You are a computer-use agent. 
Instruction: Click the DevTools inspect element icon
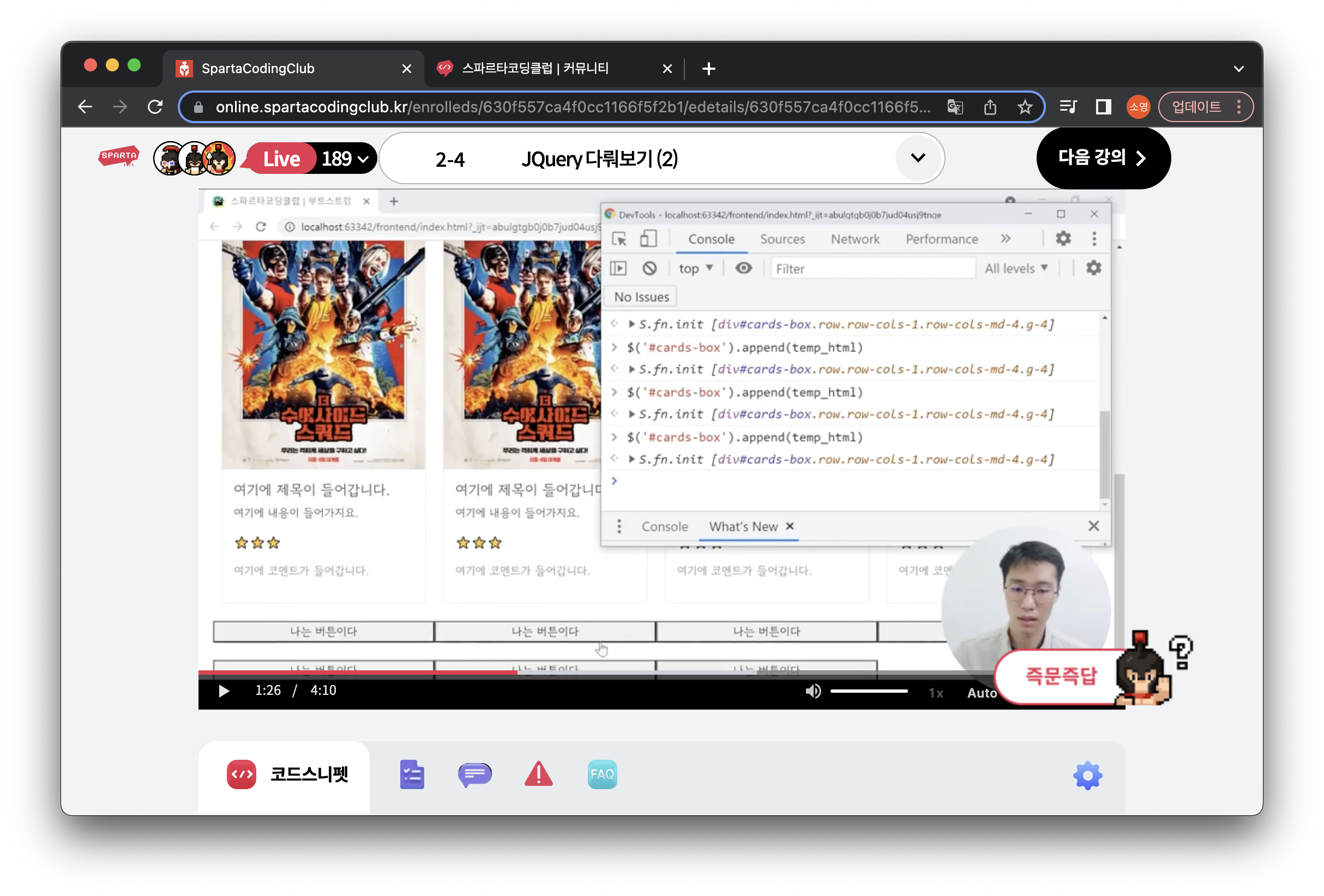pos(619,239)
